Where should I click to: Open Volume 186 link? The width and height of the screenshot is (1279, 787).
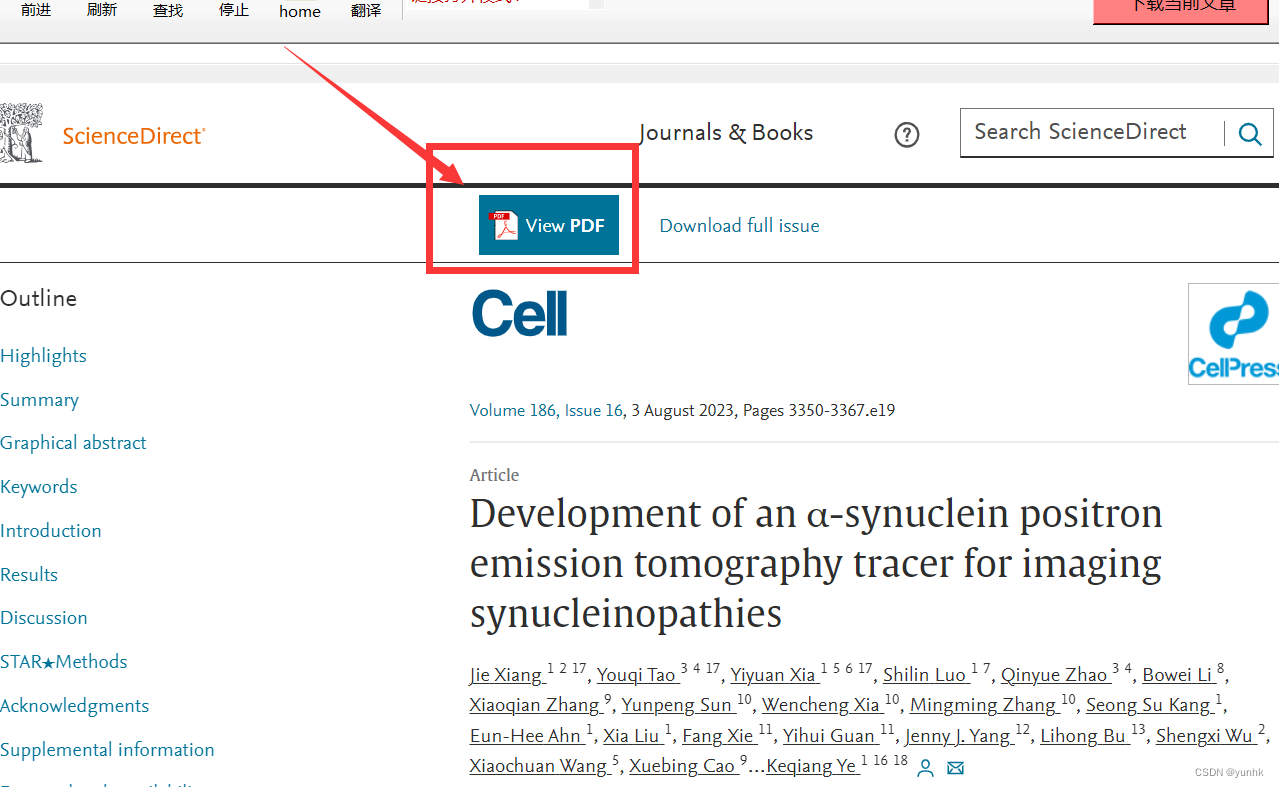(513, 411)
